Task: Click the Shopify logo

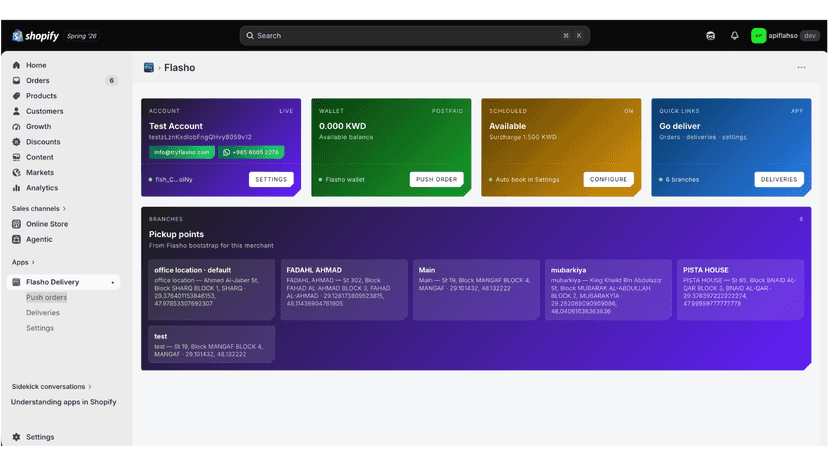Action: coord(35,35)
